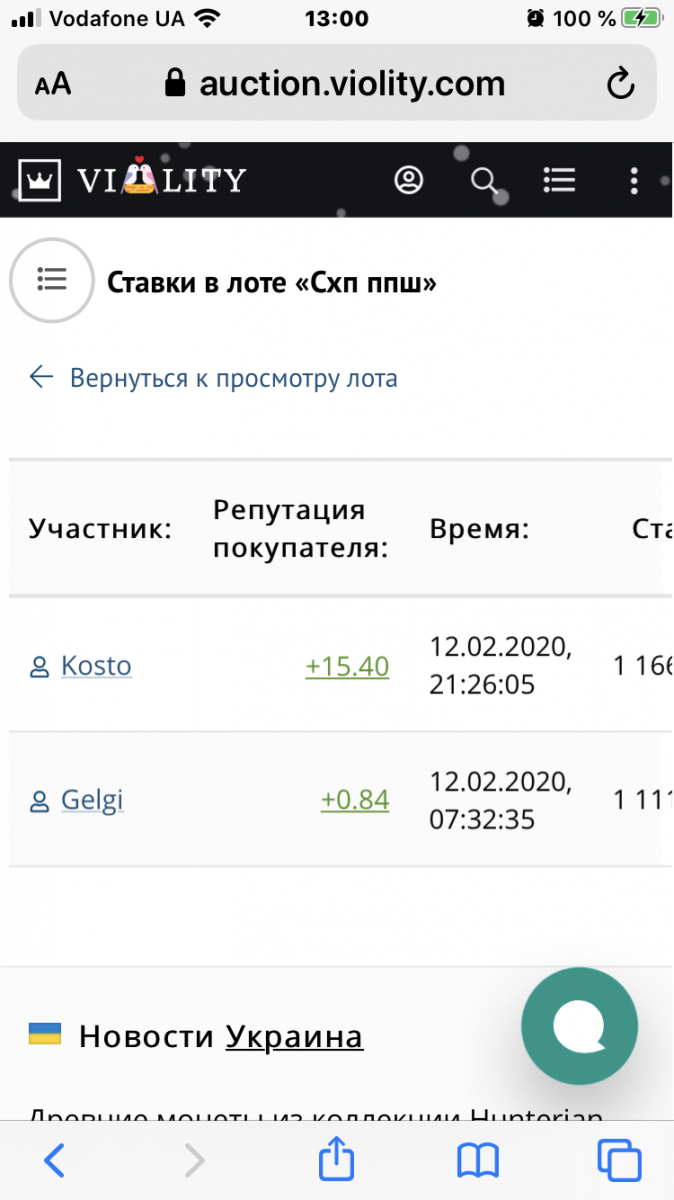674x1200 pixels.
Task: Reload page with refresh icon
Action: point(621,84)
